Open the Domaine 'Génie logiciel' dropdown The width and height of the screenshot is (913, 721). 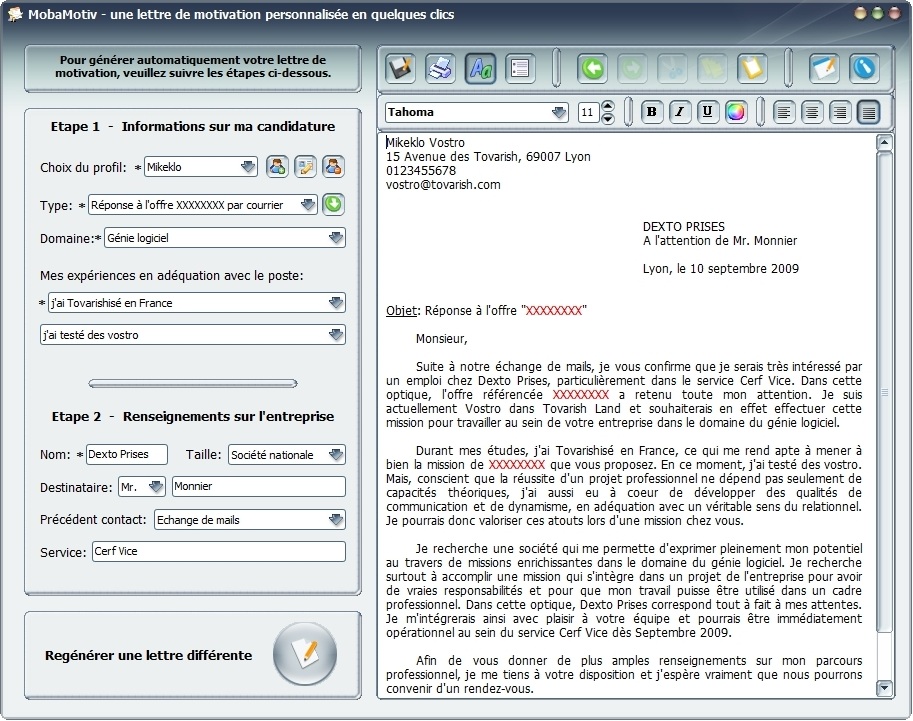click(x=225, y=238)
